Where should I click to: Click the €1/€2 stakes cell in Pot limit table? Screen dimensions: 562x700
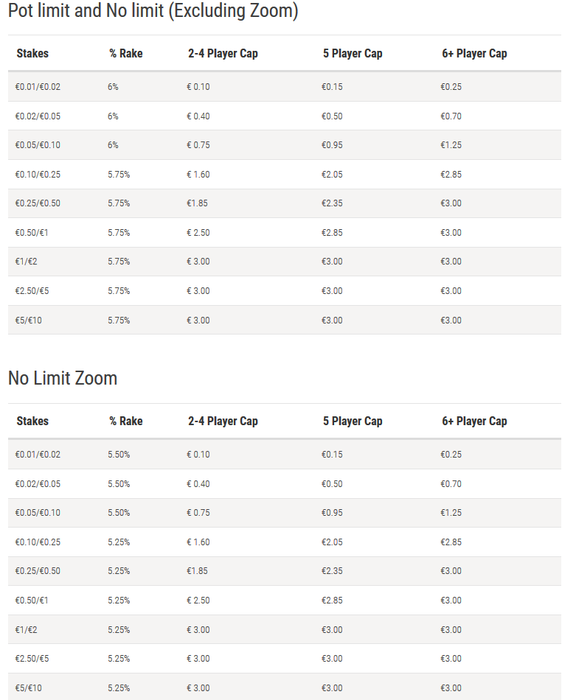26,262
